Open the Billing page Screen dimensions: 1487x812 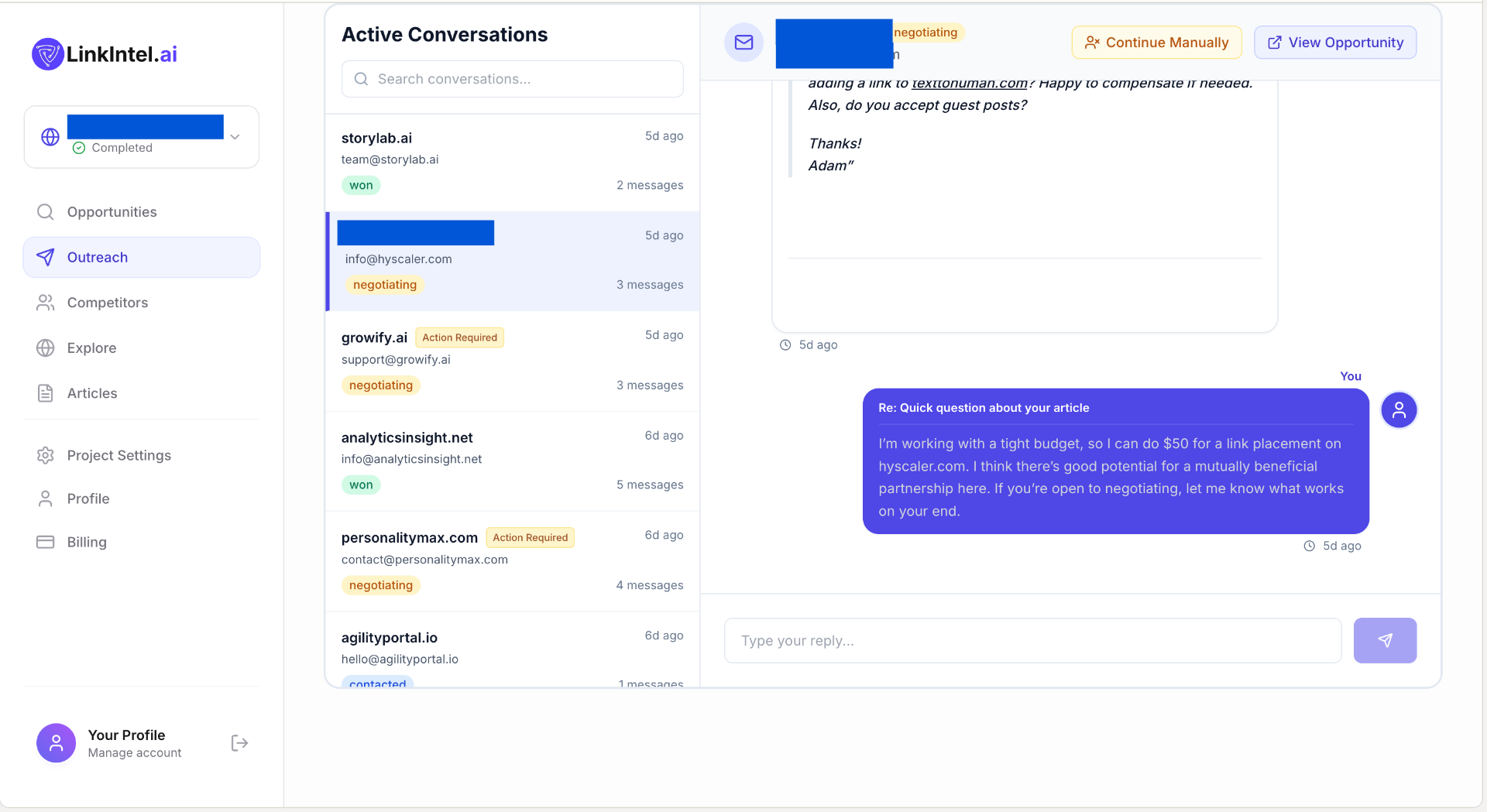87,542
